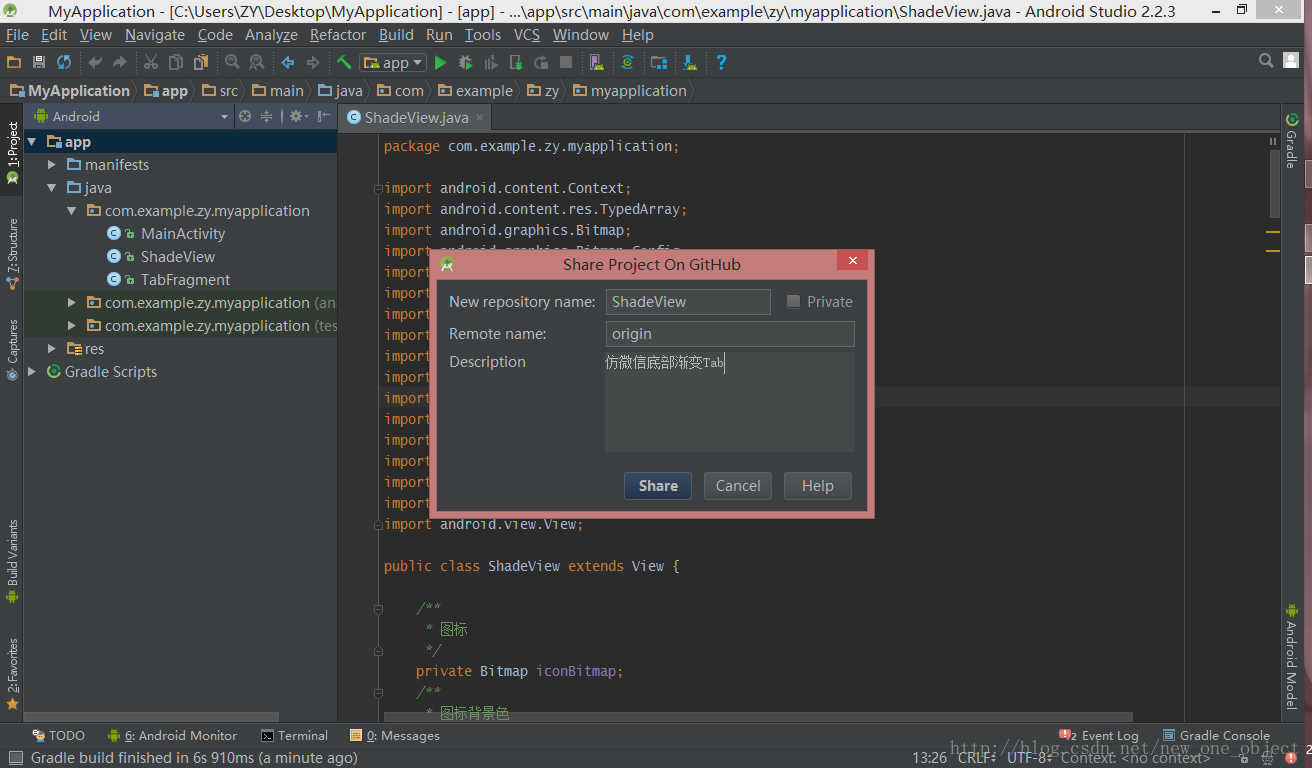1312x768 pixels.
Task: Open the Refactor menu
Action: 338,34
